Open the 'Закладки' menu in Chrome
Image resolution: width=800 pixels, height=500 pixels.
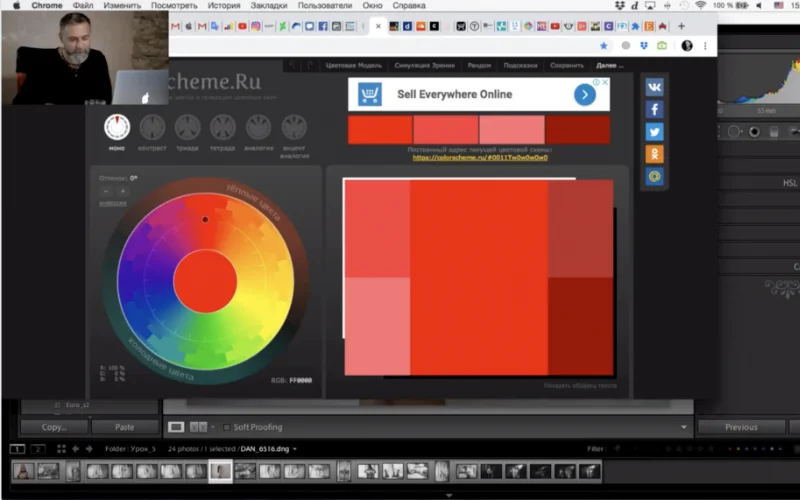269,5
